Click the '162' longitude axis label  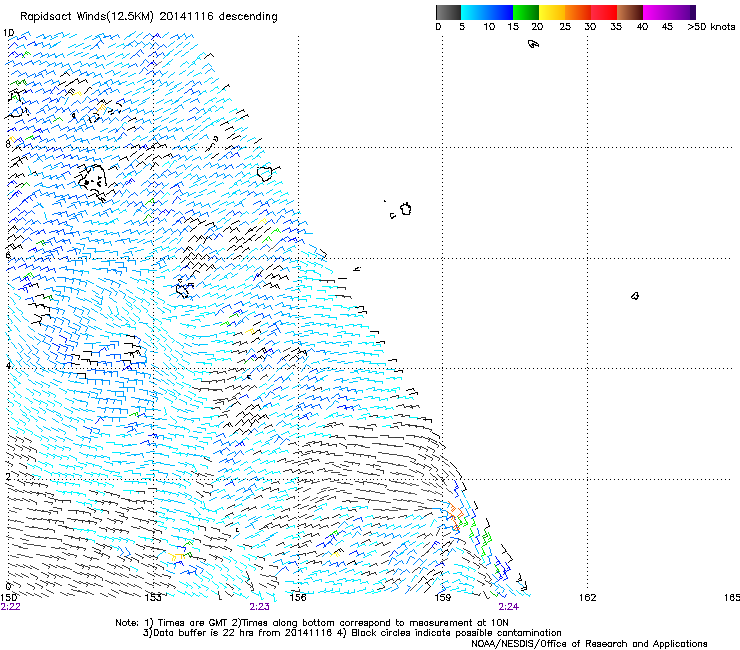[x=588, y=598]
